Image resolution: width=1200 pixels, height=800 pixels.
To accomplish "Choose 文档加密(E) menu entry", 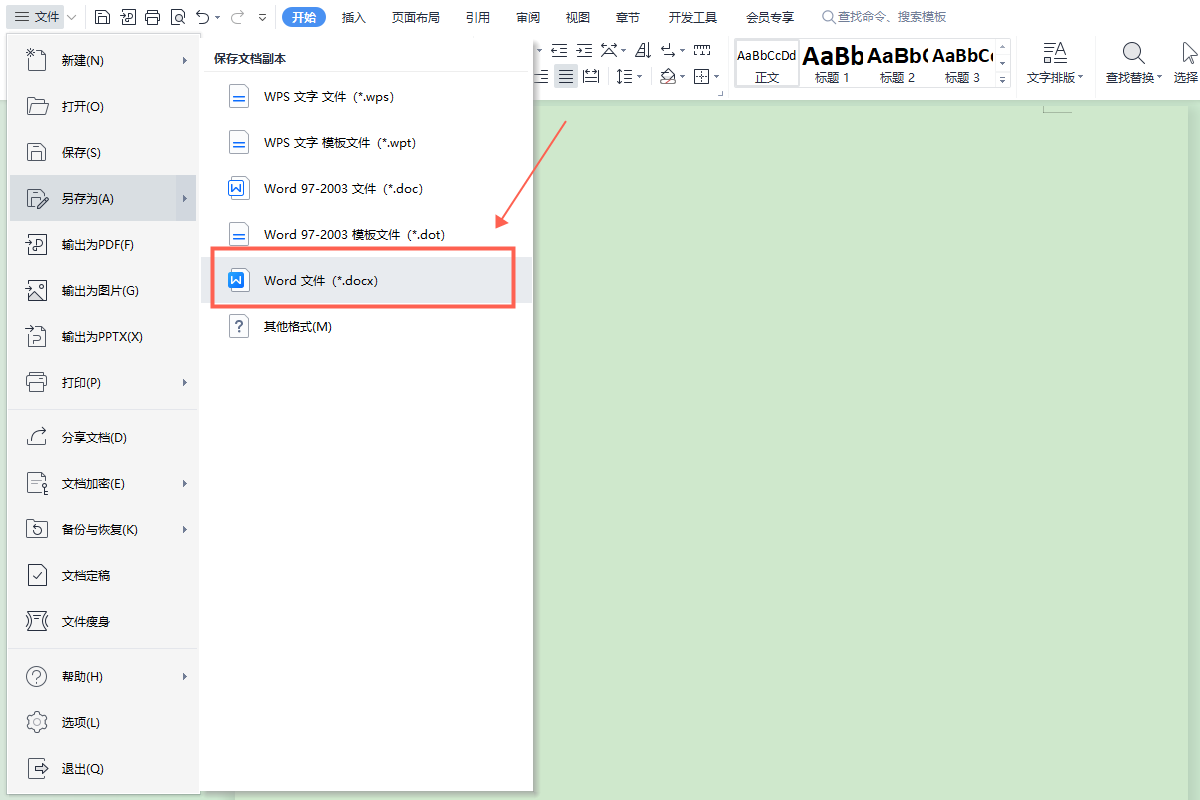I will (103, 483).
